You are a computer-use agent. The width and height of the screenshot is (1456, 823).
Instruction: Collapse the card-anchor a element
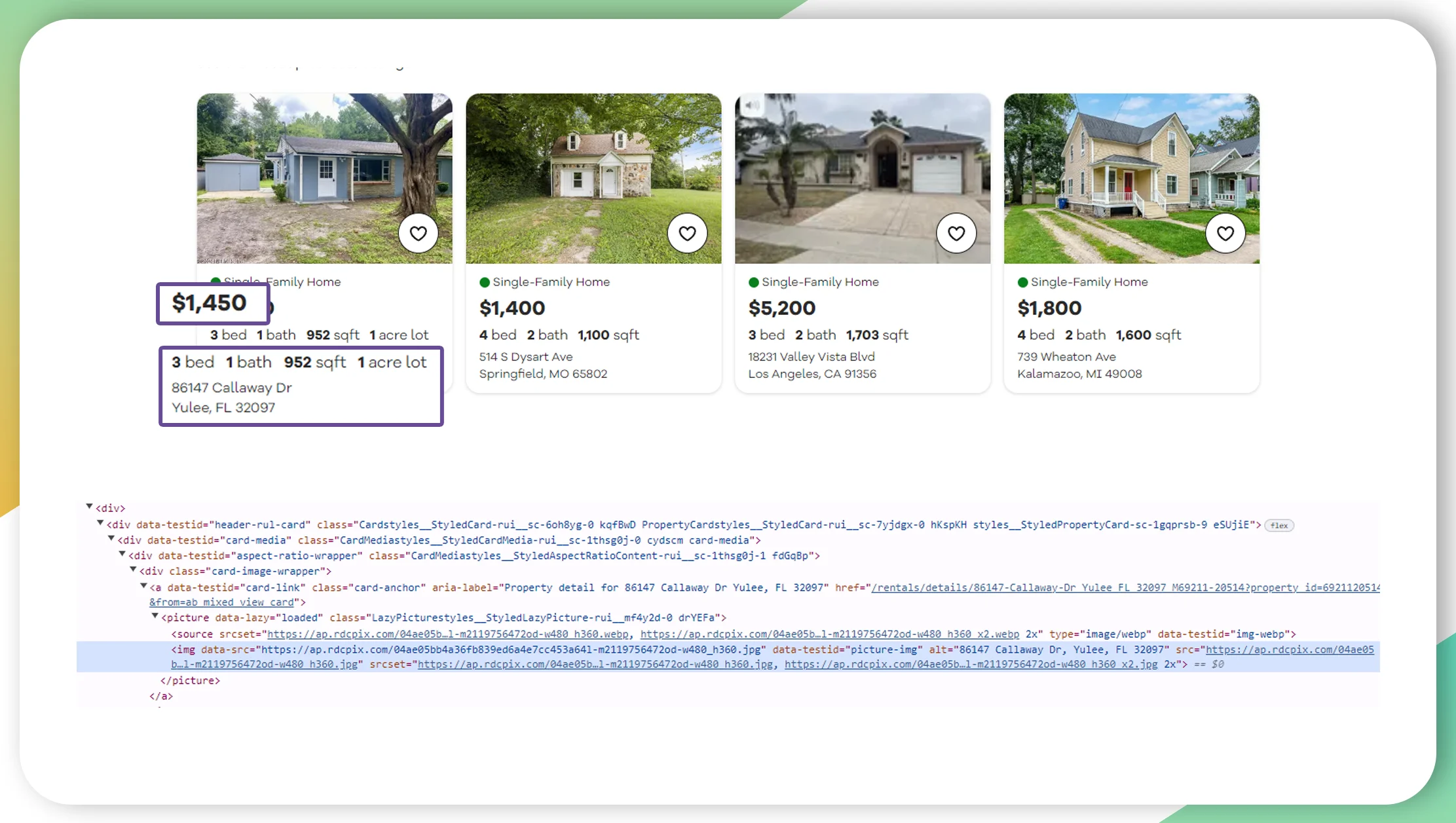[x=143, y=587]
